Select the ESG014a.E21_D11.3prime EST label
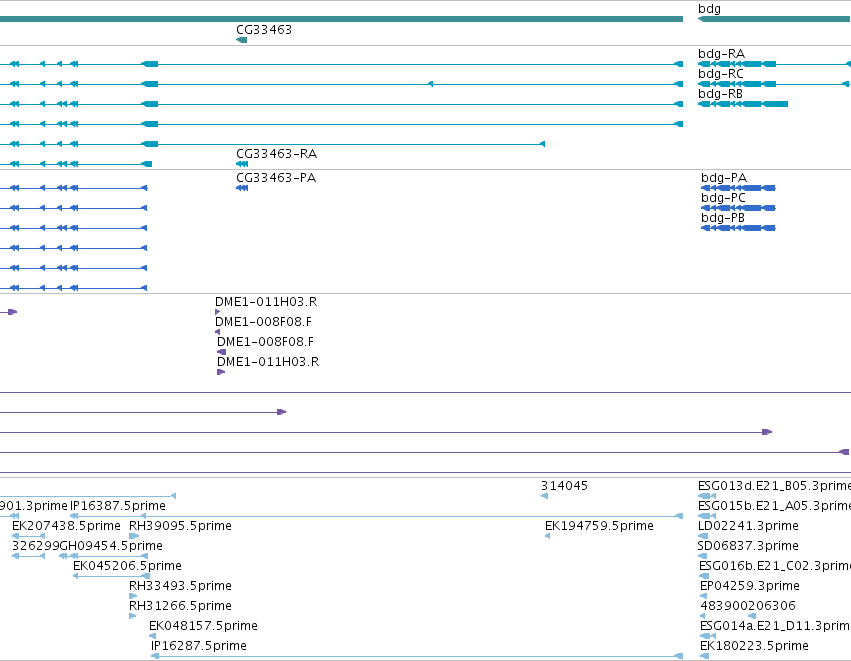The height and width of the screenshot is (661, 851). pyautogui.click(x=776, y=626)
